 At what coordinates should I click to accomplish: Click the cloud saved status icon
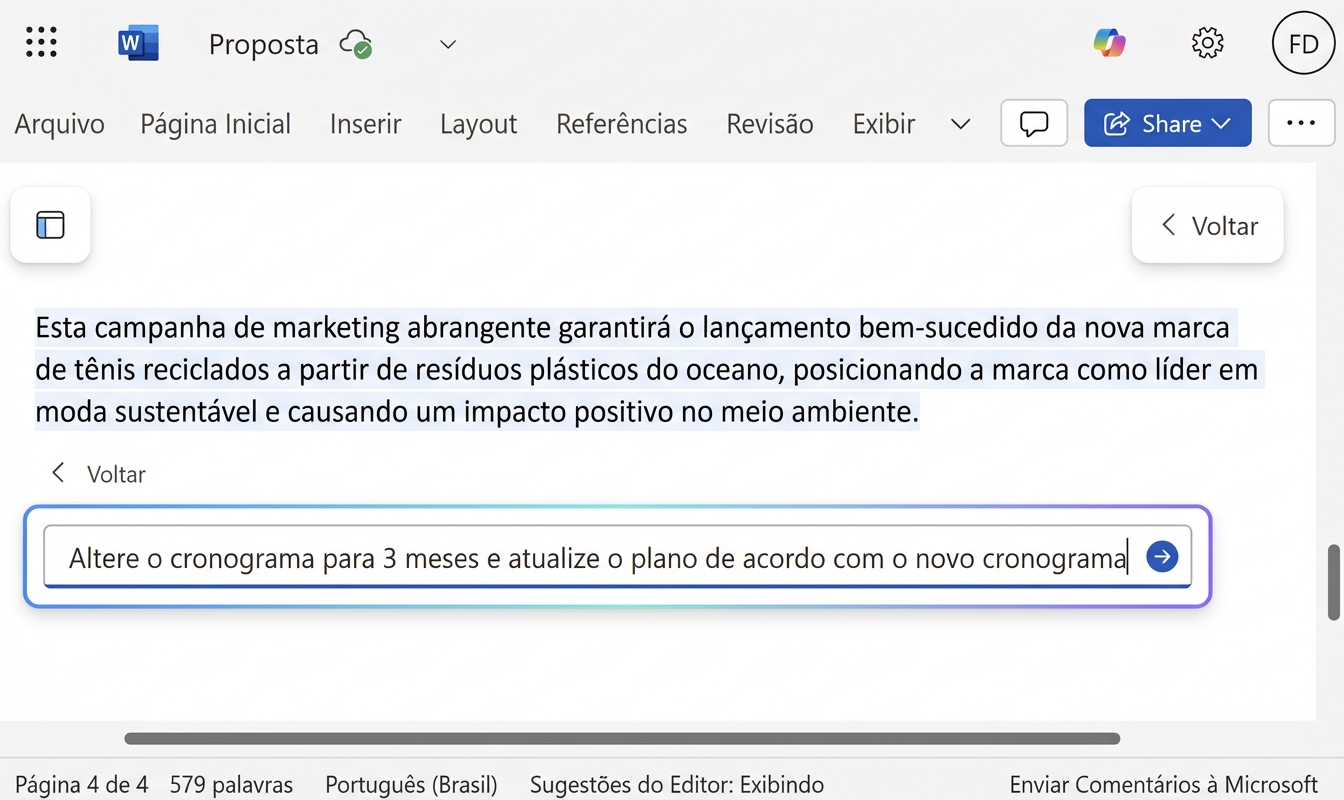355,44
